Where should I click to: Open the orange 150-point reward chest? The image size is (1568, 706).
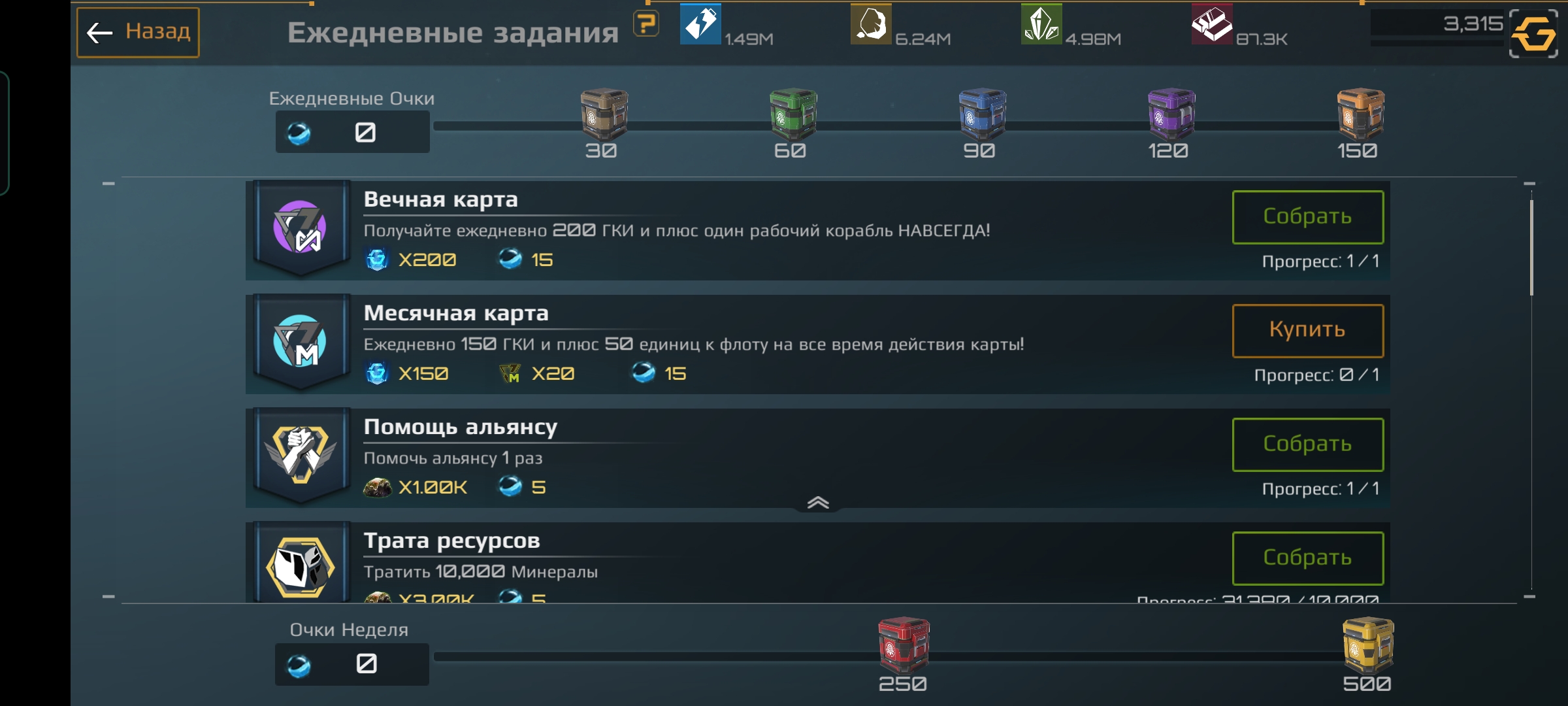(1360, 114)
